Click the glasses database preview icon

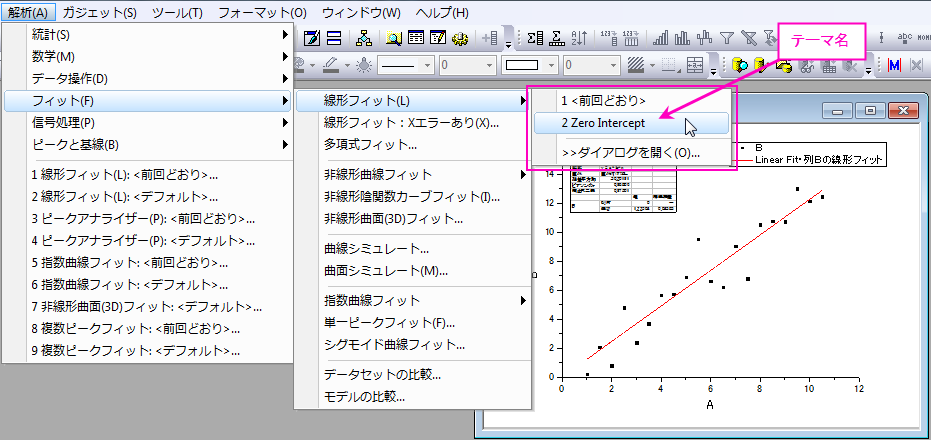coord(806,65)
